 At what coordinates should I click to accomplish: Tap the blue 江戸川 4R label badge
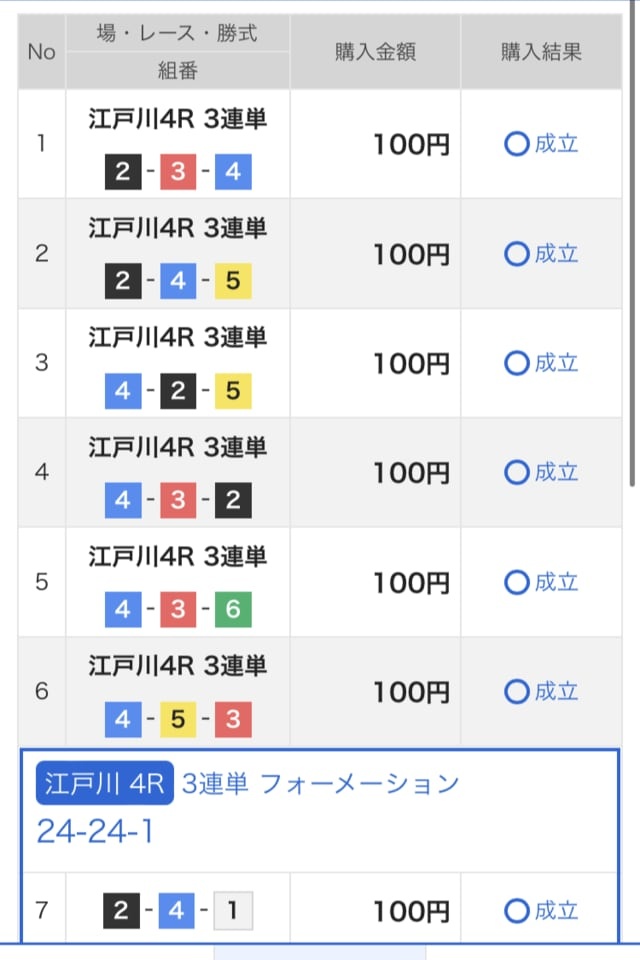pos(105,784)
